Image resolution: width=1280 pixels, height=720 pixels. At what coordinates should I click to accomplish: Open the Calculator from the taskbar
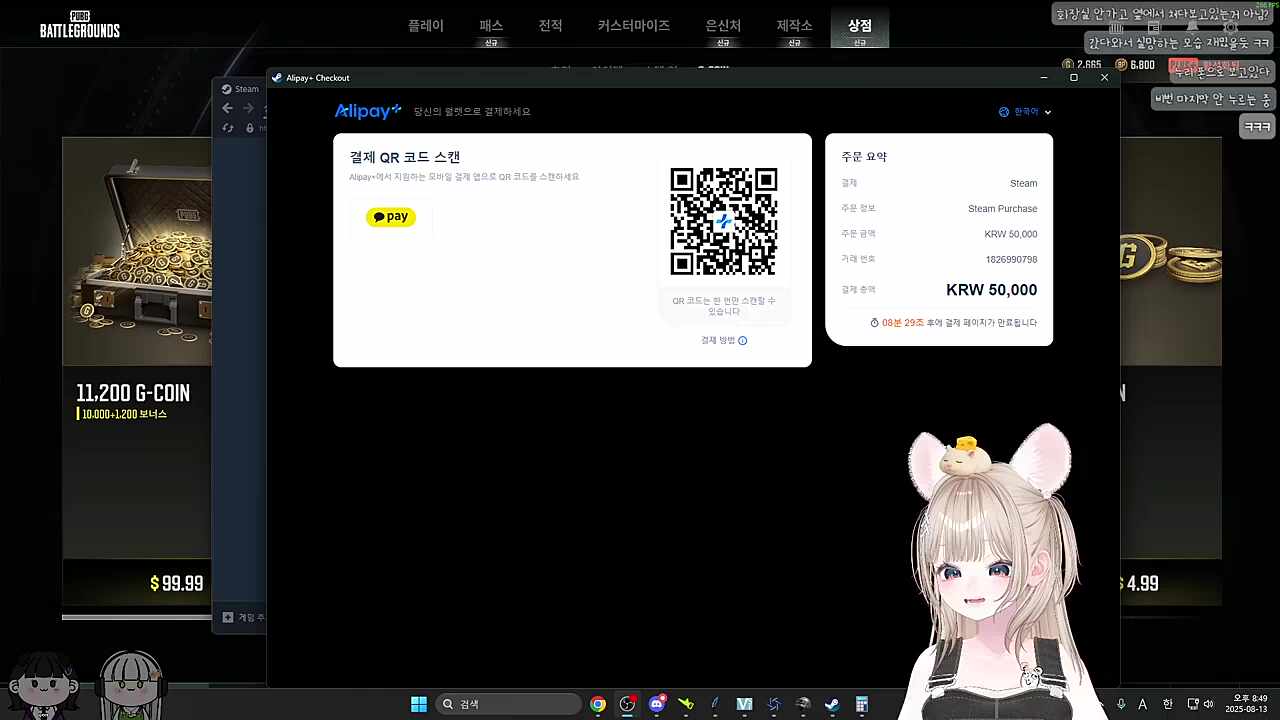tap(861, 704)
